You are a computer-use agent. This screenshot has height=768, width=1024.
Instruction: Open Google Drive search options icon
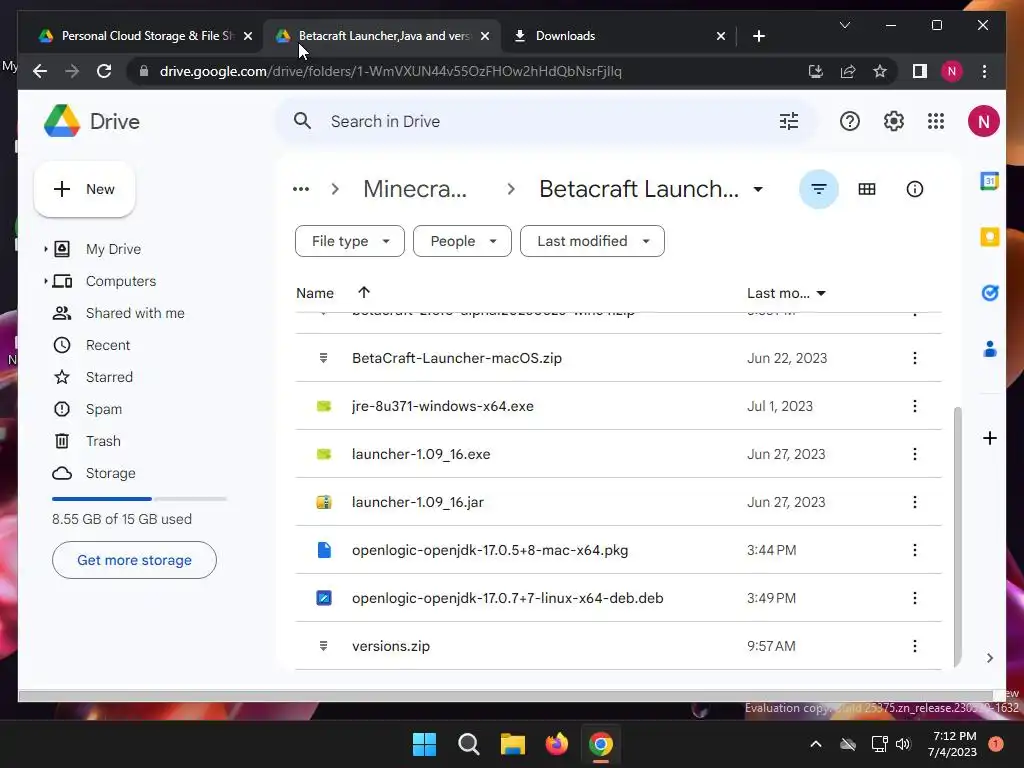(x=789, y=121)
